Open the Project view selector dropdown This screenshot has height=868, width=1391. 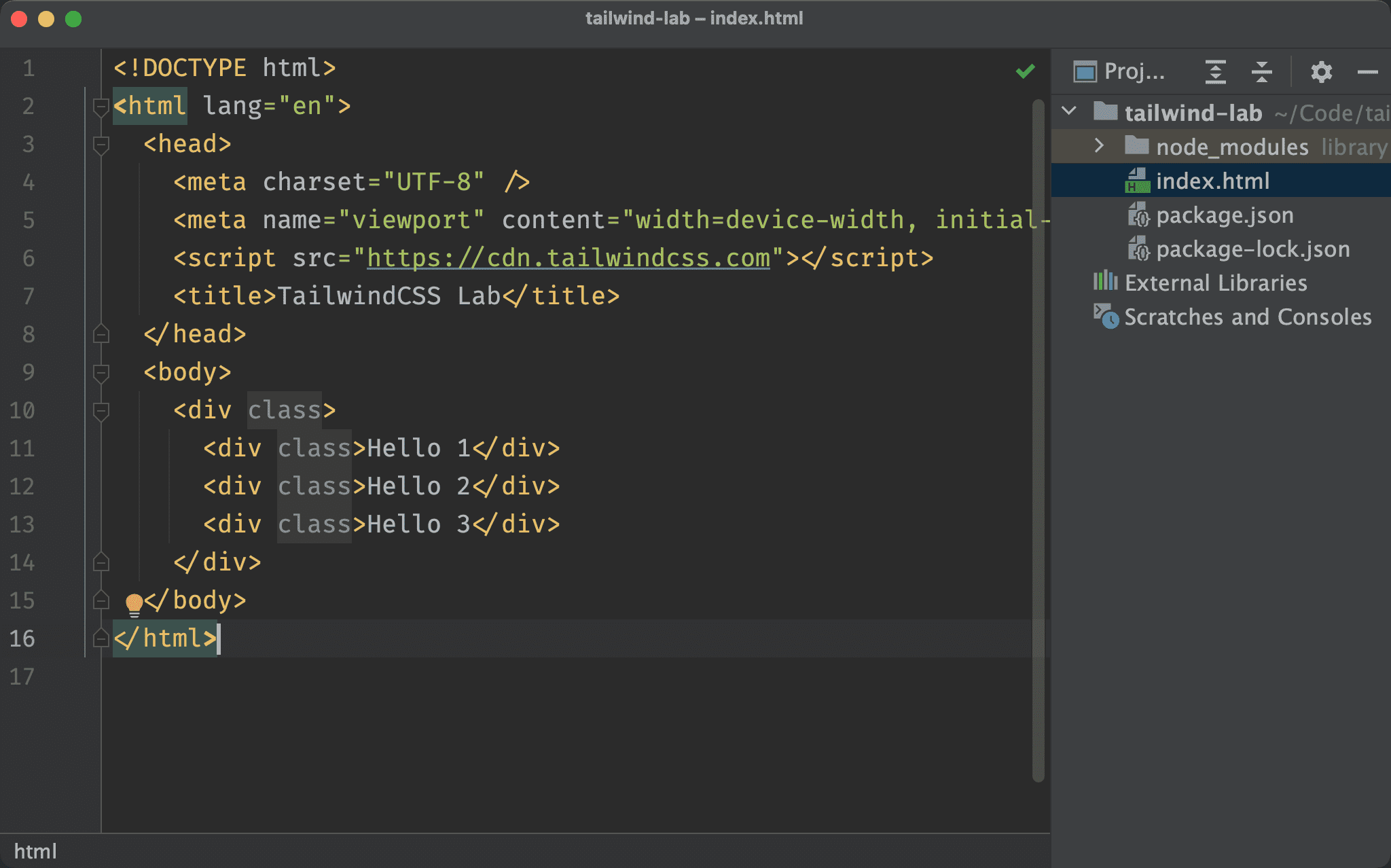tap(1119, 71)
